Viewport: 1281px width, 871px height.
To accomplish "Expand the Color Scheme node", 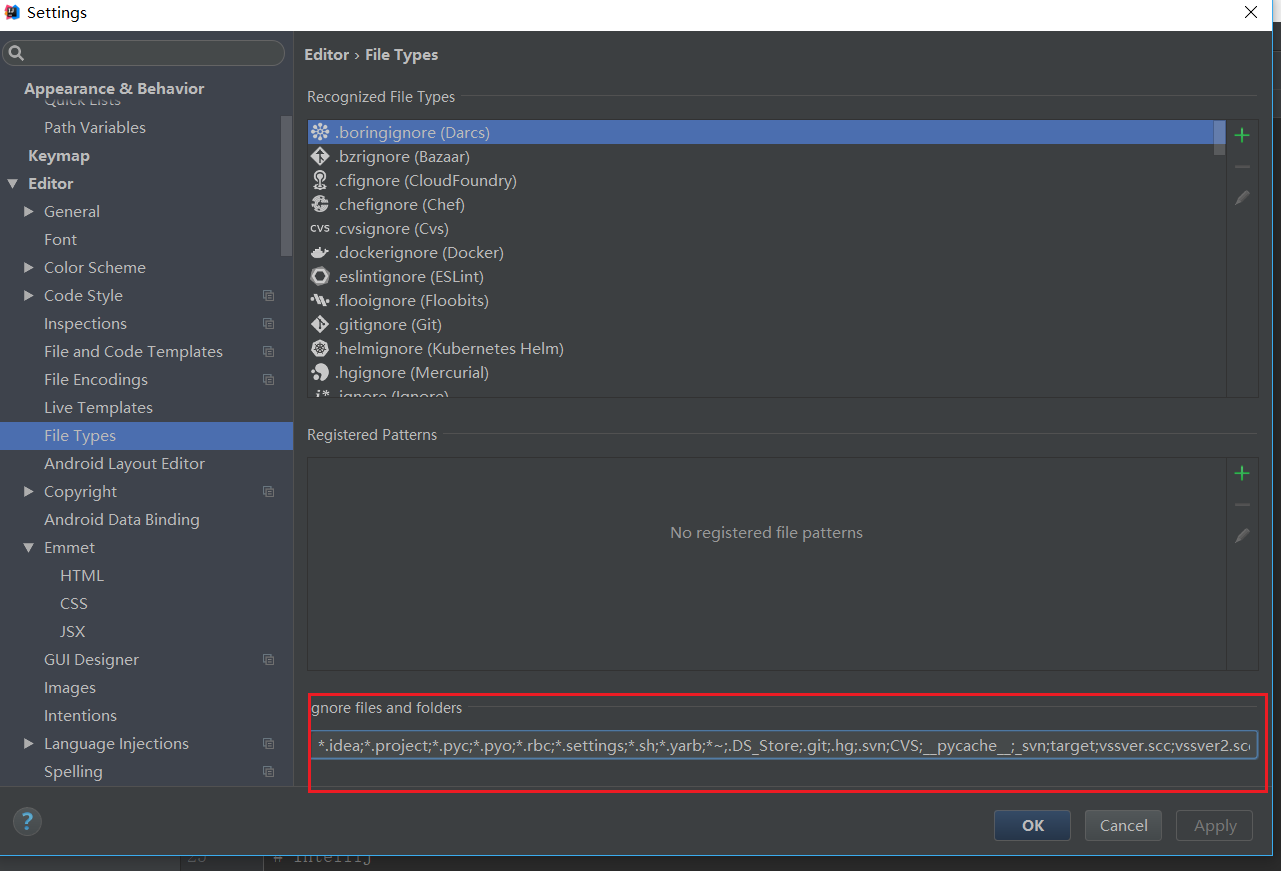I will (29, 268).
